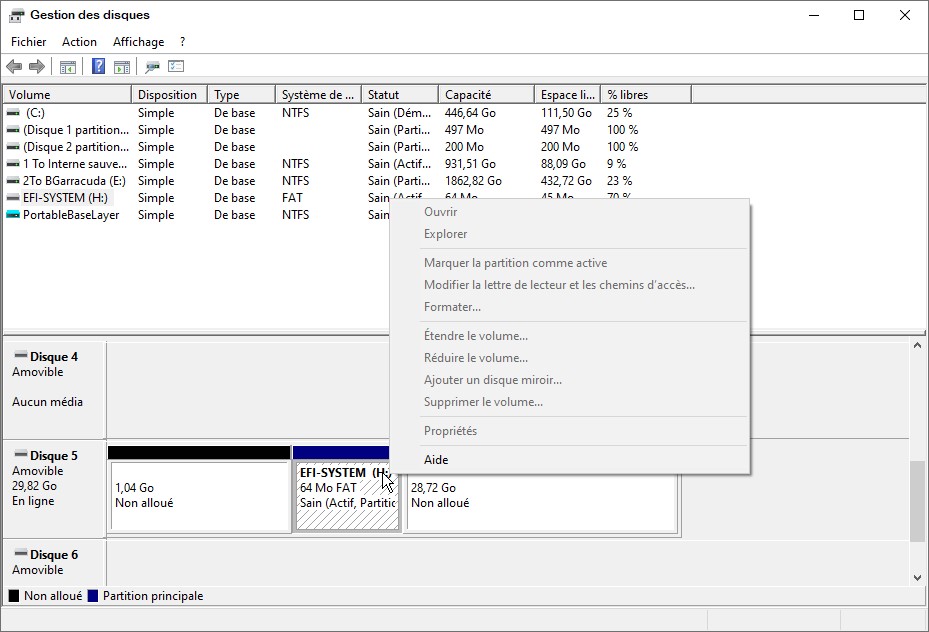Image resolution: width=929 pixels, height=632 pixels.
Task: Choose Aide in the context menu
Action: 436,460
